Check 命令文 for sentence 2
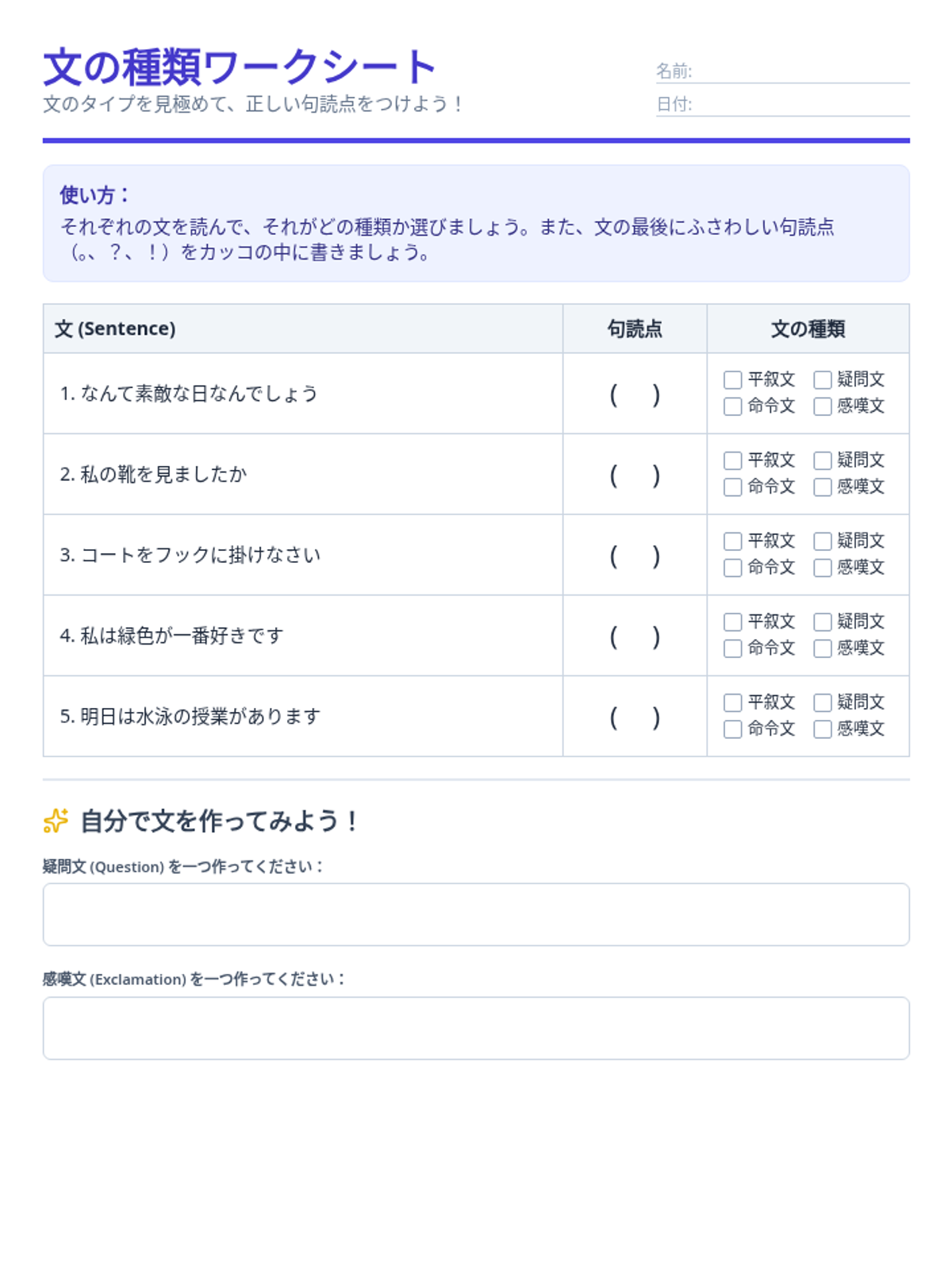This screenshot has height=1270, width=952. pyautogui.click(x=733, y=487)
